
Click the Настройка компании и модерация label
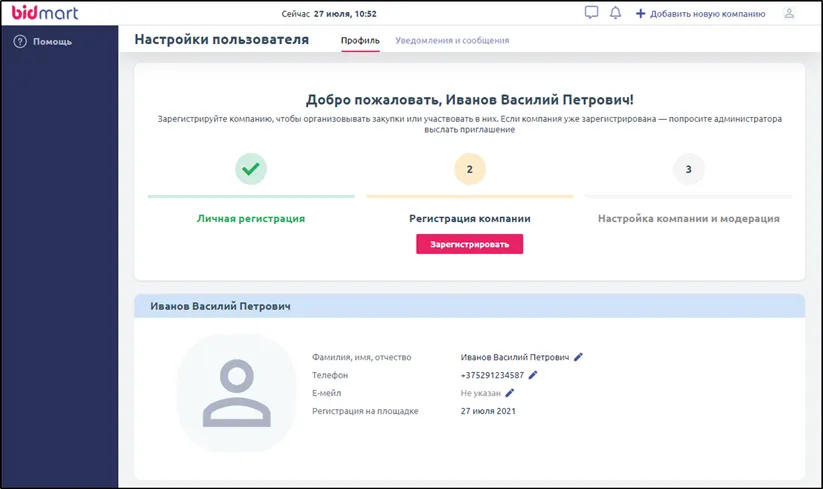pyautogui.click(x=688, y=218)
